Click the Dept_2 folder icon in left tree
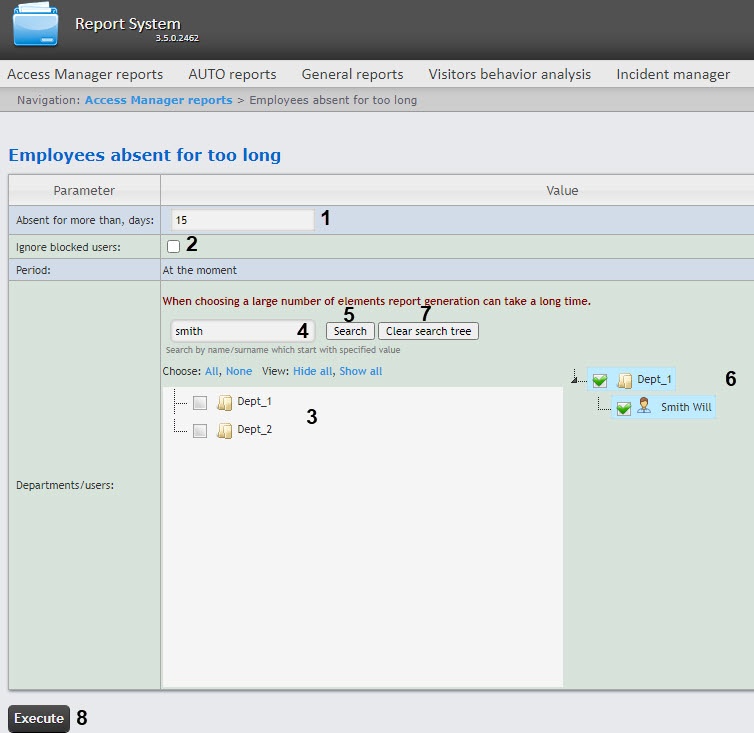Screen dimensions: 754x733 225,430
